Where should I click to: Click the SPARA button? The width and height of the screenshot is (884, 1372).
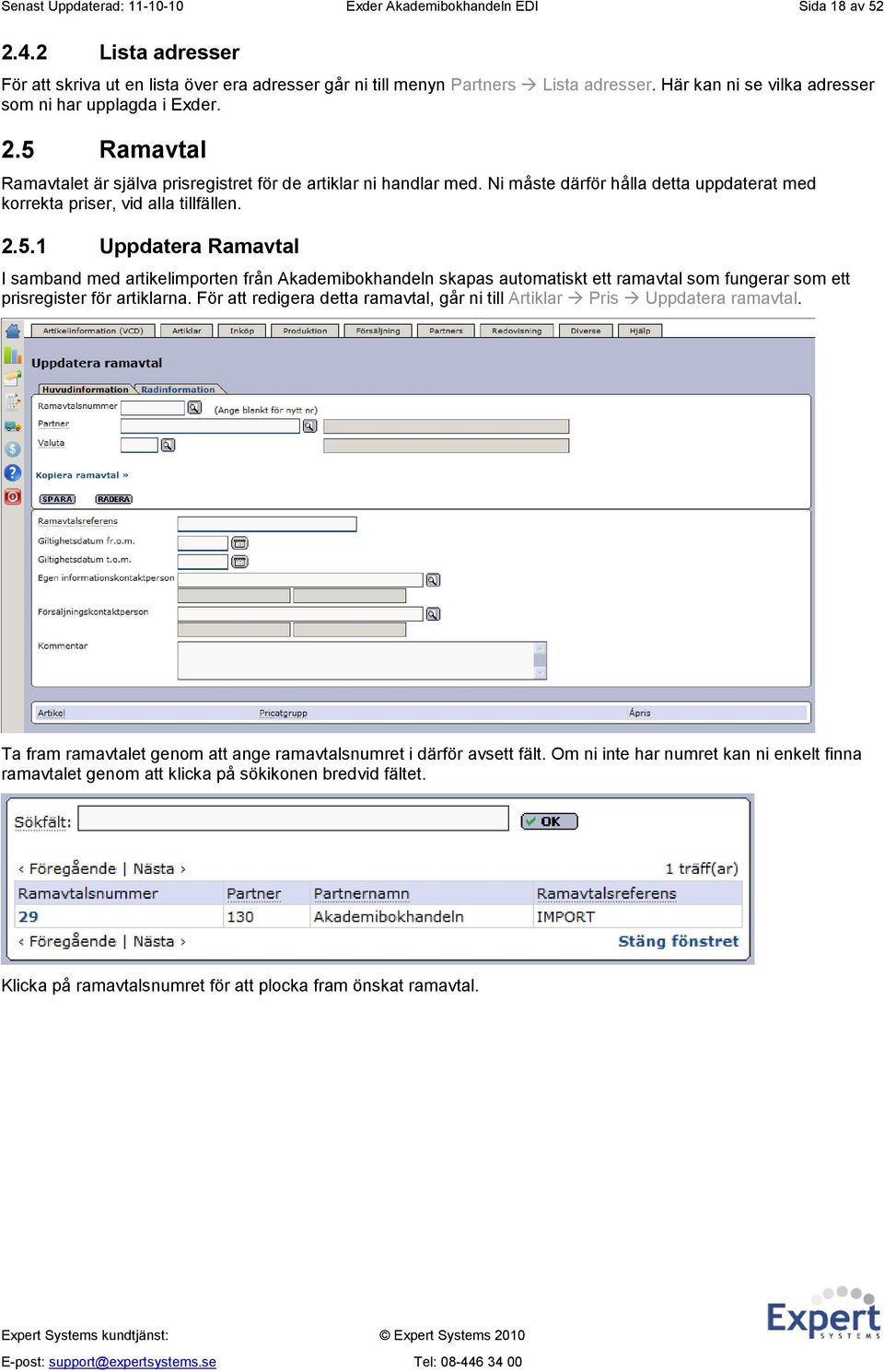click(x=57, y=499)
